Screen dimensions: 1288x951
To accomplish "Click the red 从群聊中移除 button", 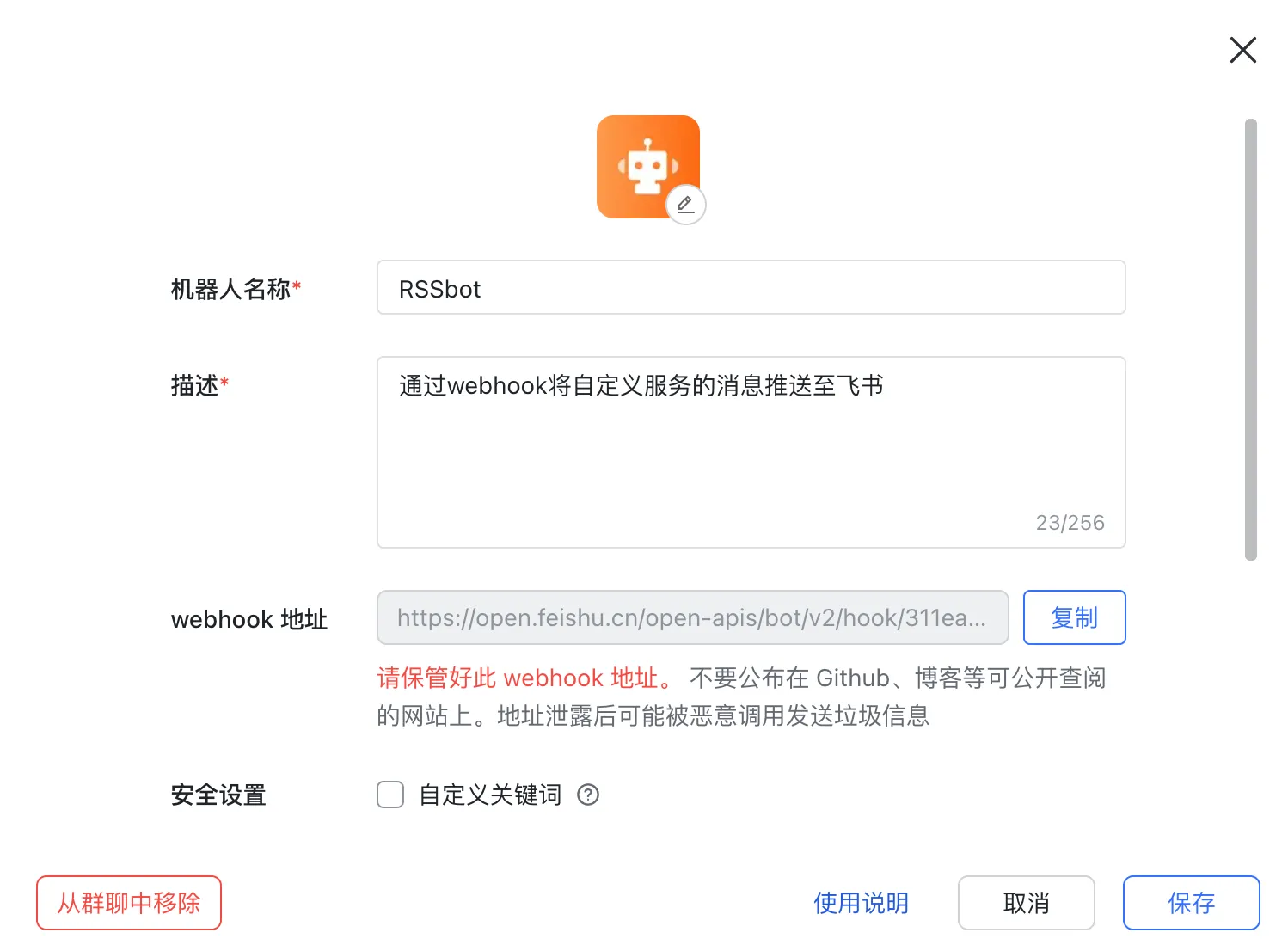I will coord(129,903).
